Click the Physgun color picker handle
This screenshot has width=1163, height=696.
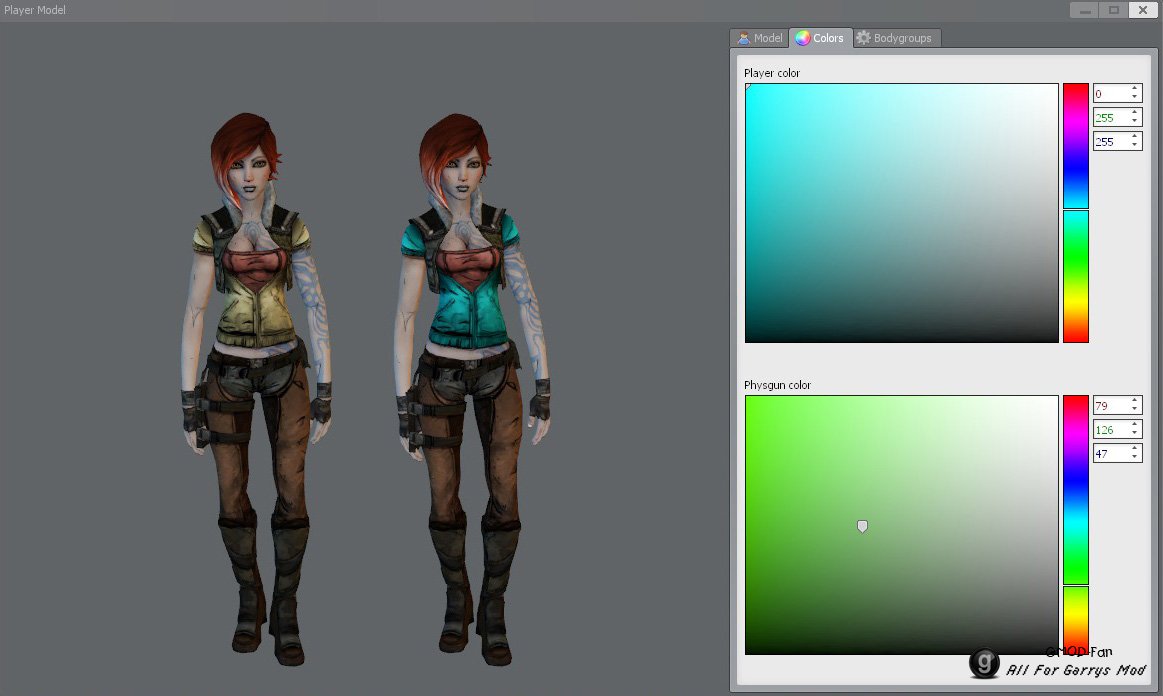point(862,526)
